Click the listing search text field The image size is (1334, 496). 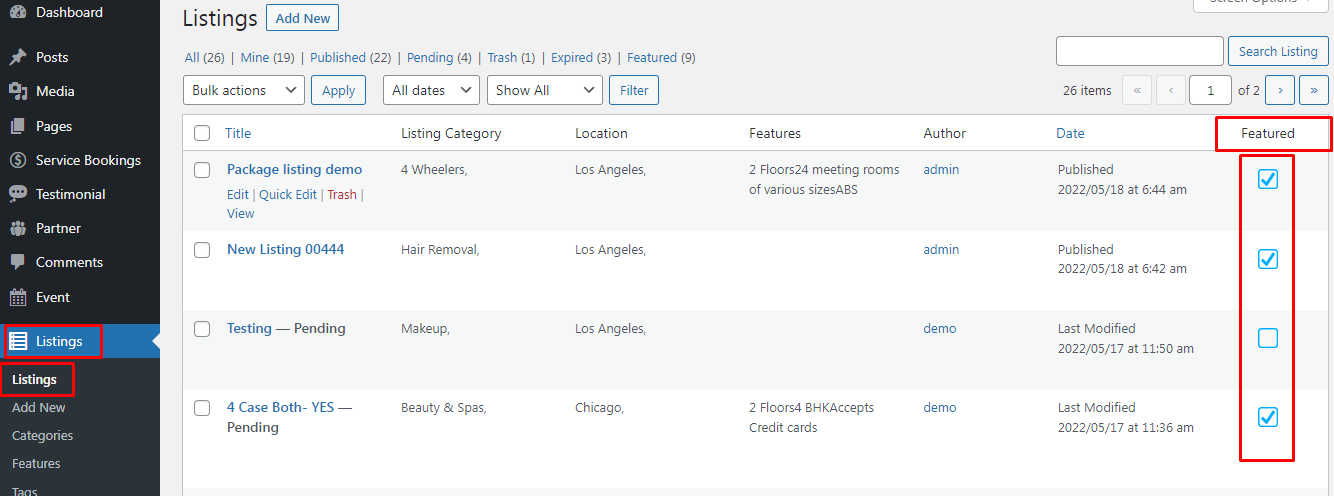pos(1139,51)
